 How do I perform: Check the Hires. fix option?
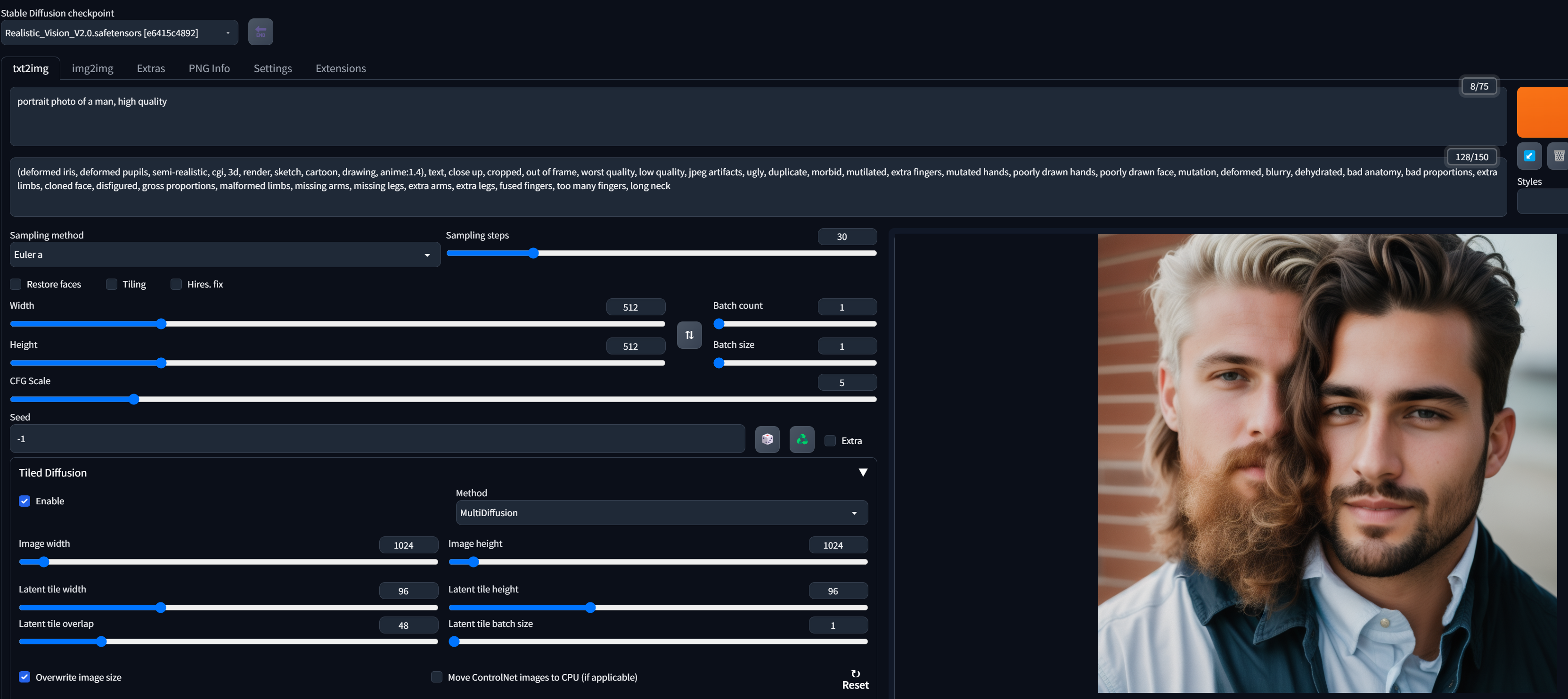176,284
